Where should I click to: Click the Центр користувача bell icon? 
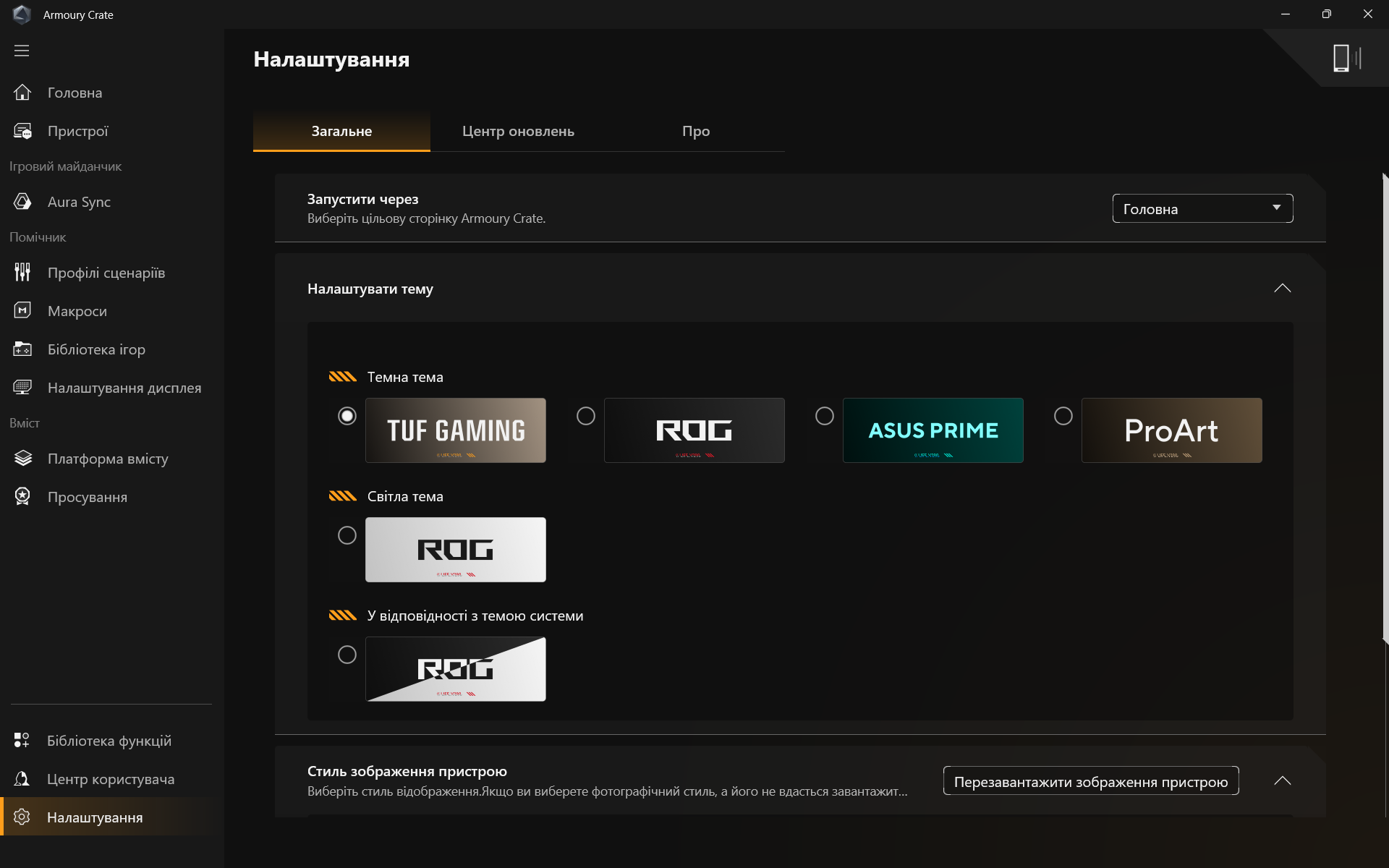tap(22, 779)
